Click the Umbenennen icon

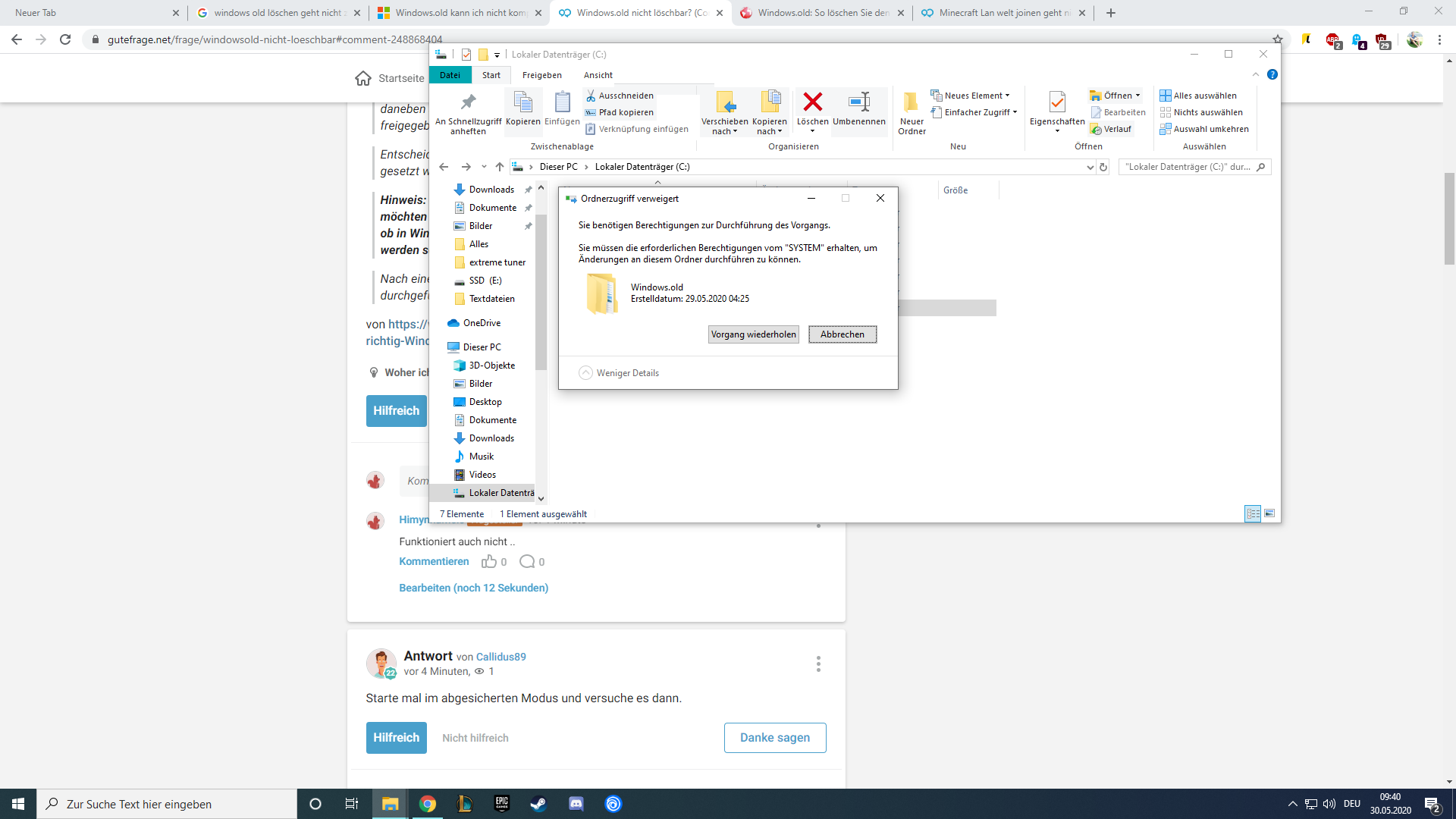(859, 102)
